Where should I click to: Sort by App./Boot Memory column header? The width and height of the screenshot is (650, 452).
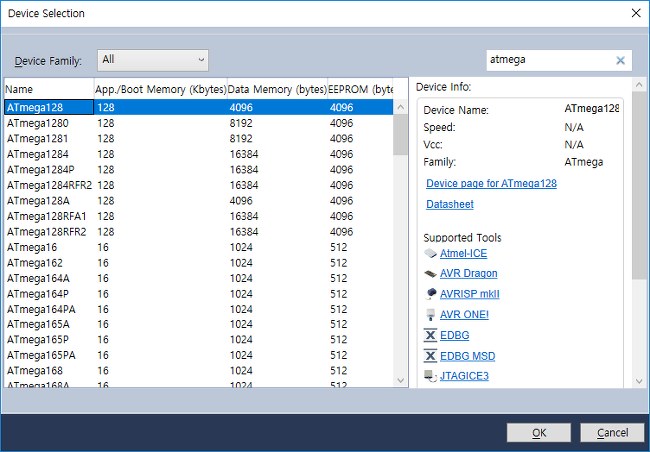161,89
